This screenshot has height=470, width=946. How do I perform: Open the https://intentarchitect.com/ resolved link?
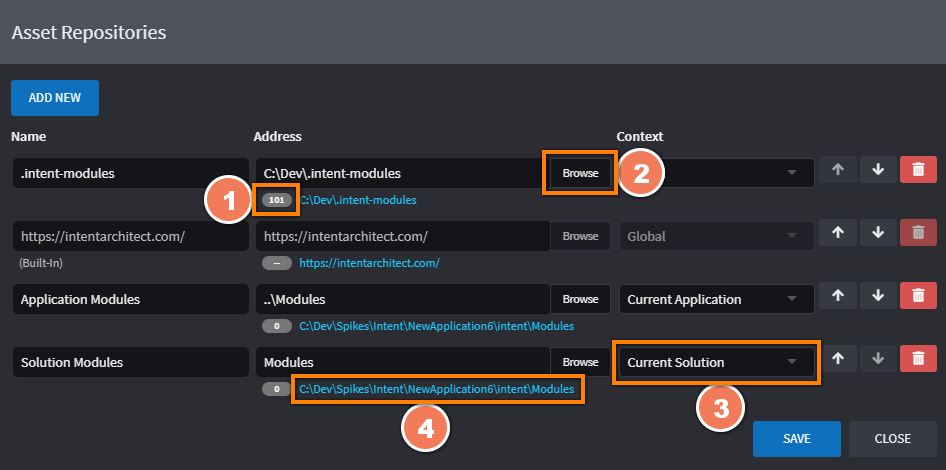(x=369, y=263)
